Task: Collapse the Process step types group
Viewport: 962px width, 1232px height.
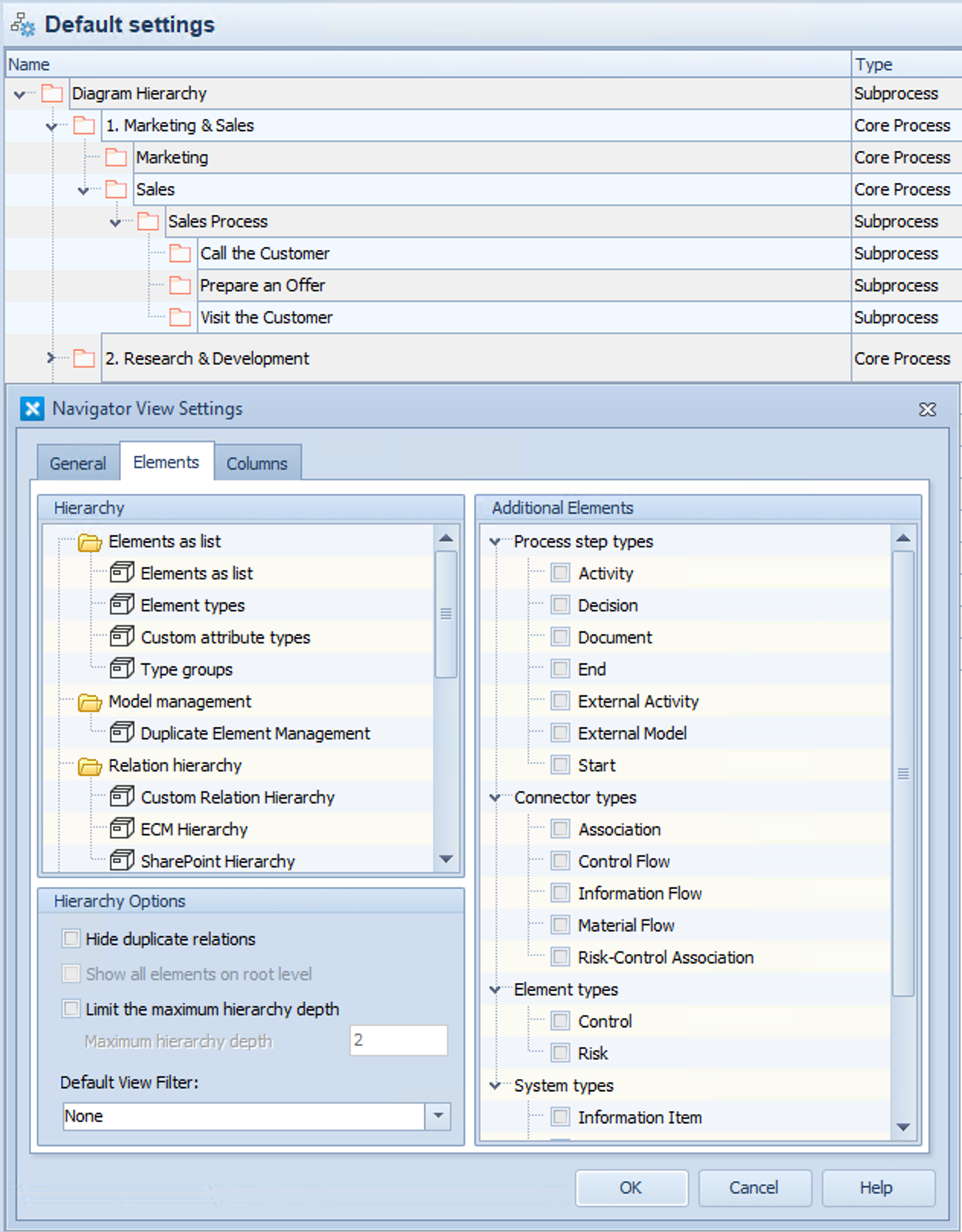Action: tap(495, 541)
